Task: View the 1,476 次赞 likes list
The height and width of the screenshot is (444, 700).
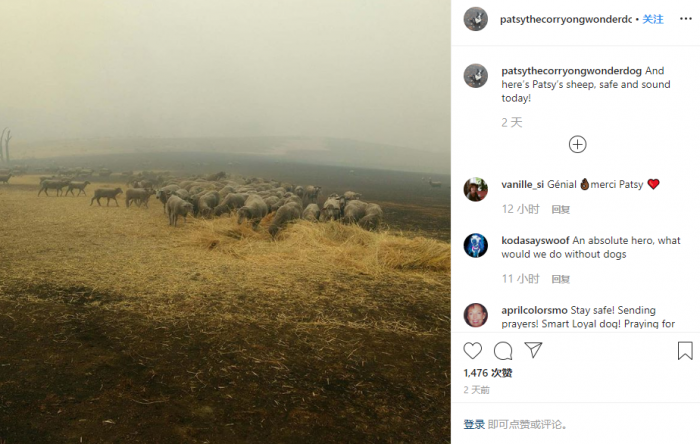Action: (x=488, y=373)
